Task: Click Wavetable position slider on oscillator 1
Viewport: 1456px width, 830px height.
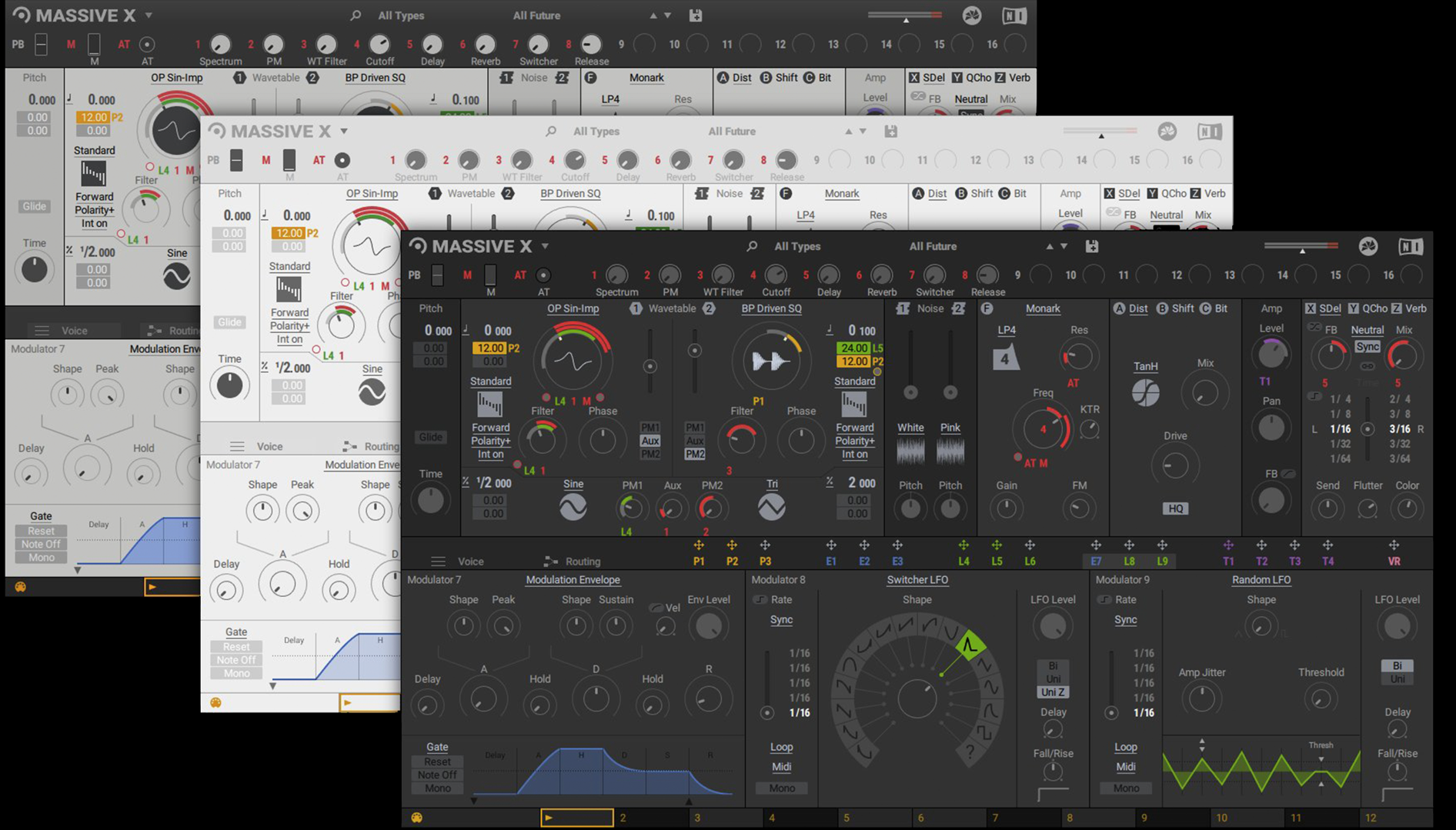Action: pos(650,362)
